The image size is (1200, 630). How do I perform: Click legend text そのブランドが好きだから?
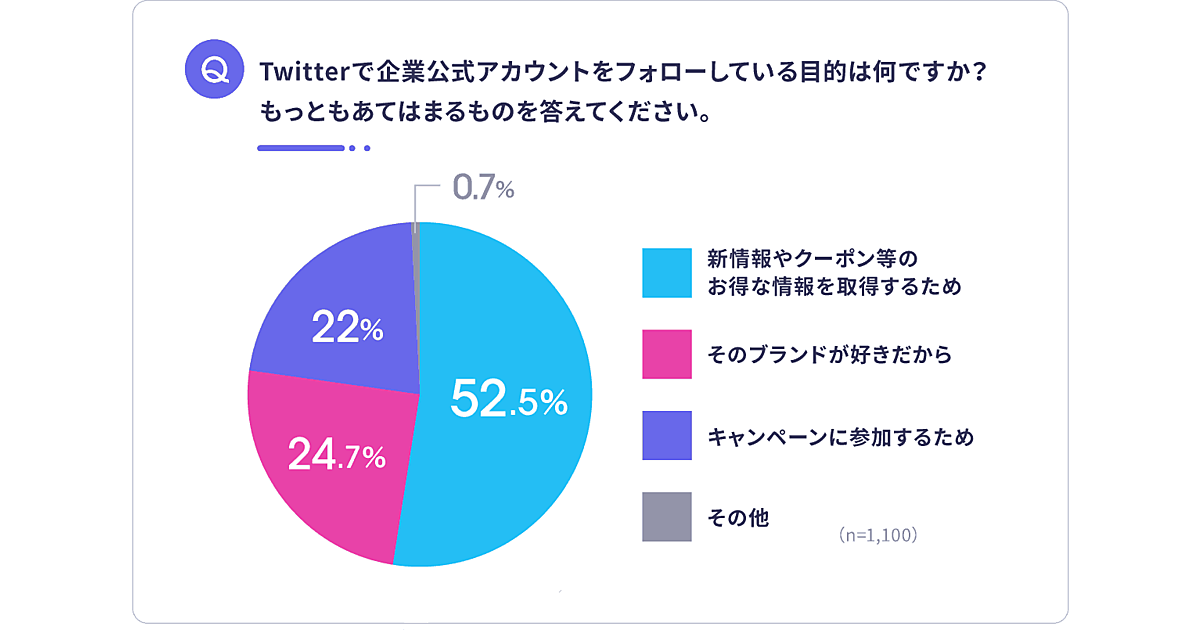point(828,355)
